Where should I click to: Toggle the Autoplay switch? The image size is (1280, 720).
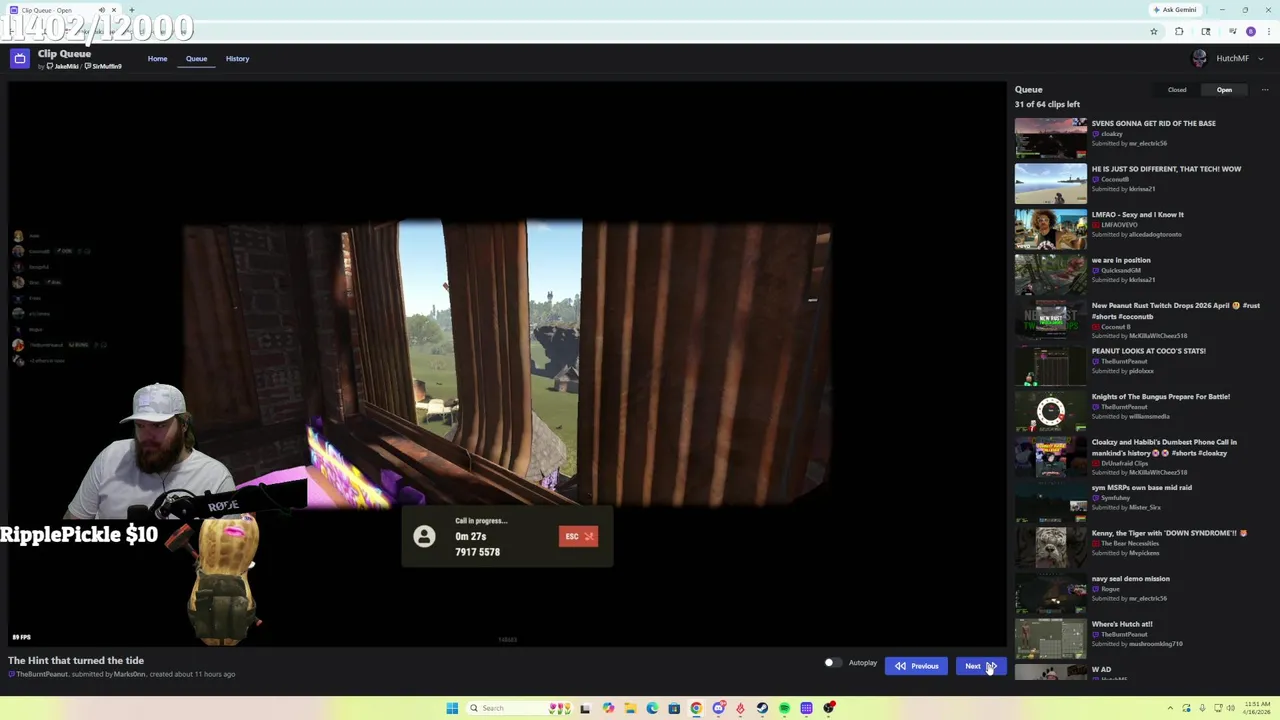click(831, 663)
